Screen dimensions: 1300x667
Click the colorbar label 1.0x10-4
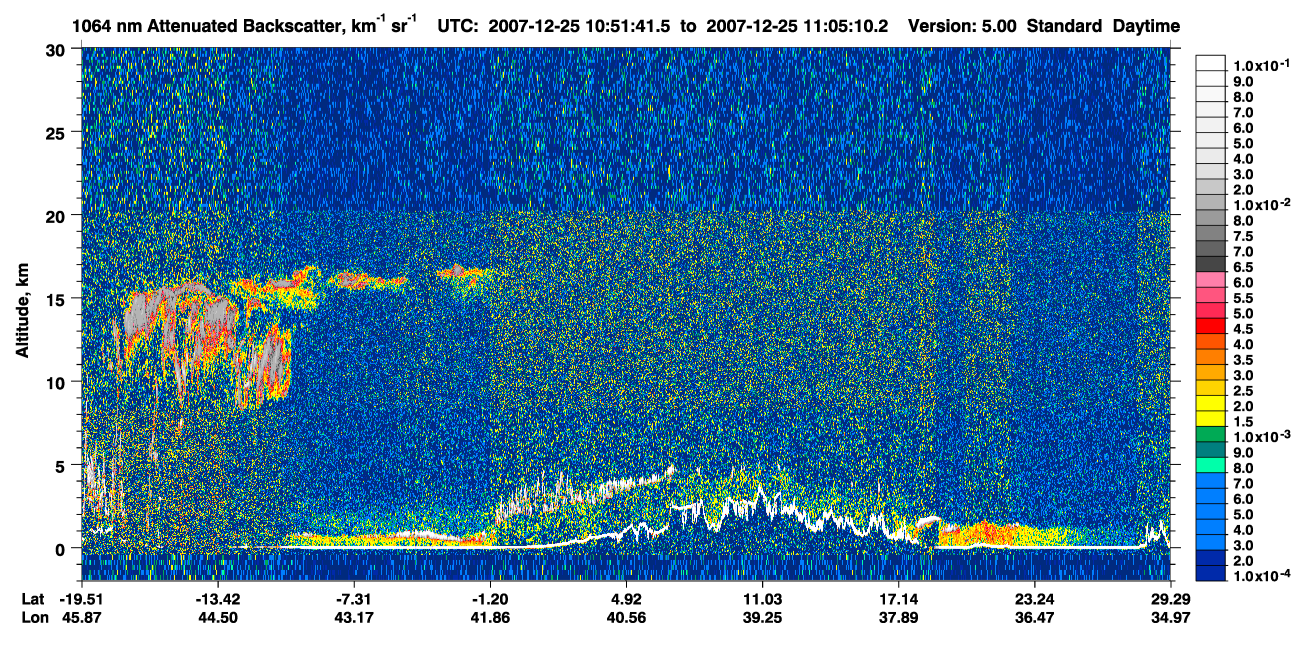(1263, 576)
